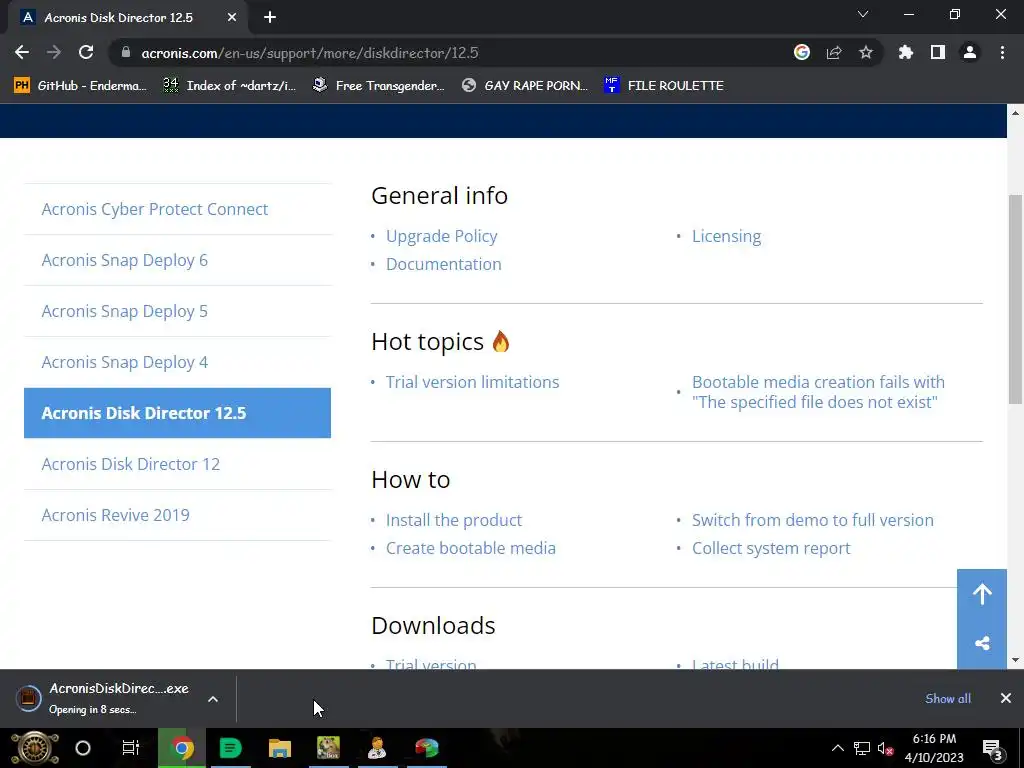Jump to top with the arrow button
The width and height of the screenshot is (1024, 768).
[x=982, y=594]
